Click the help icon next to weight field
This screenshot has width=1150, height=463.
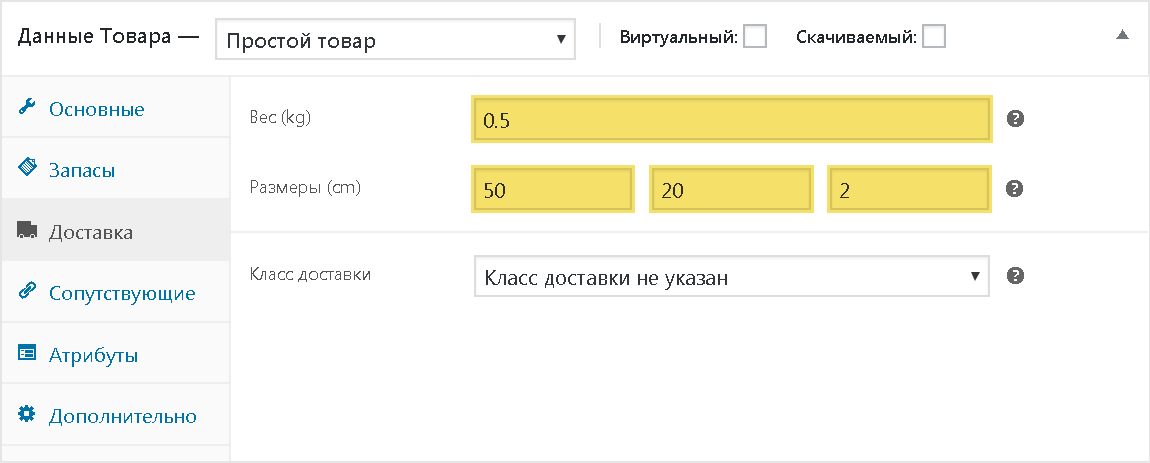[x=1015, y=119]
